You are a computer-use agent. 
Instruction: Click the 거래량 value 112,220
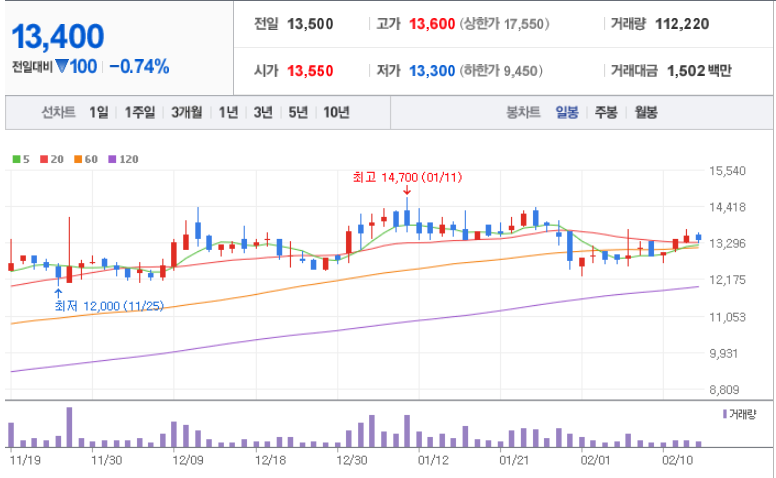682,24
